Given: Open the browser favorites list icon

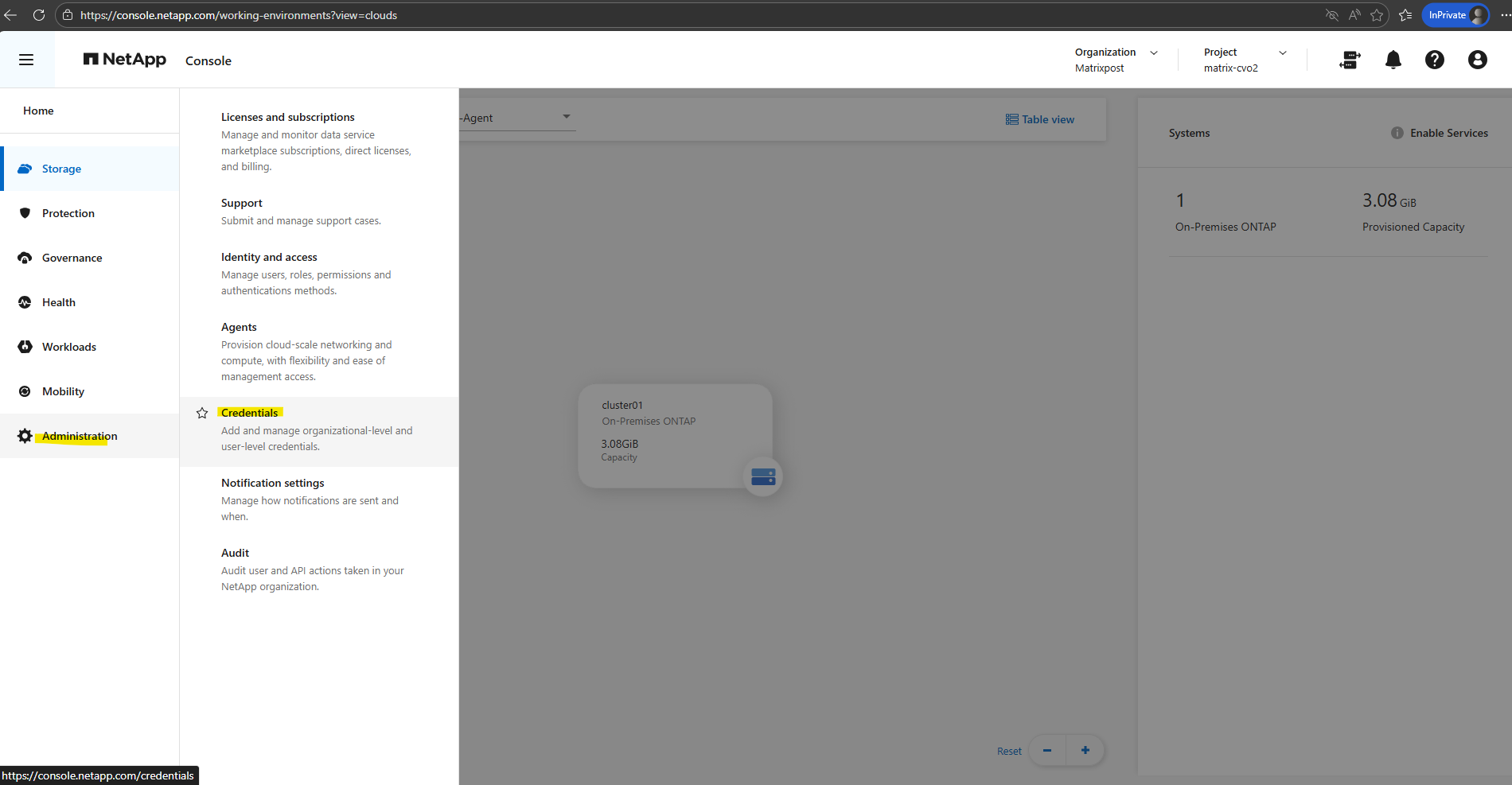Looking at the screenshot, I should point(1405,15).
